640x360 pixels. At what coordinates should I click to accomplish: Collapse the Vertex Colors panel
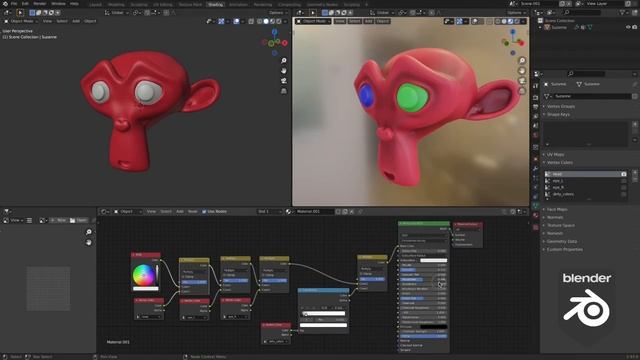click(559, 162)
